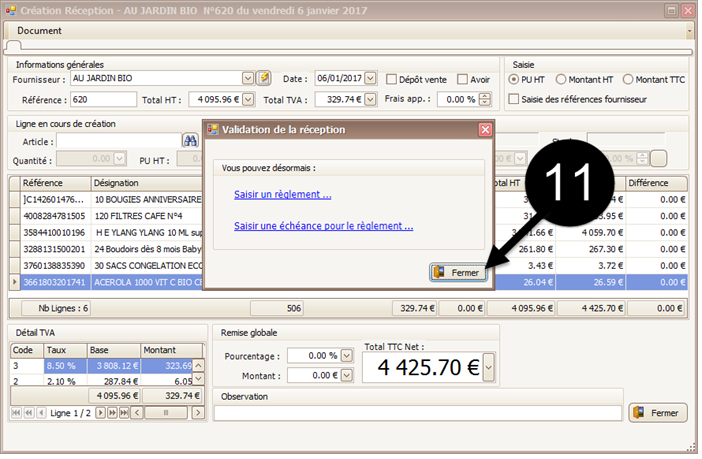Follow the Saisir un règlement link
The image size is (702, 459).
283,195
